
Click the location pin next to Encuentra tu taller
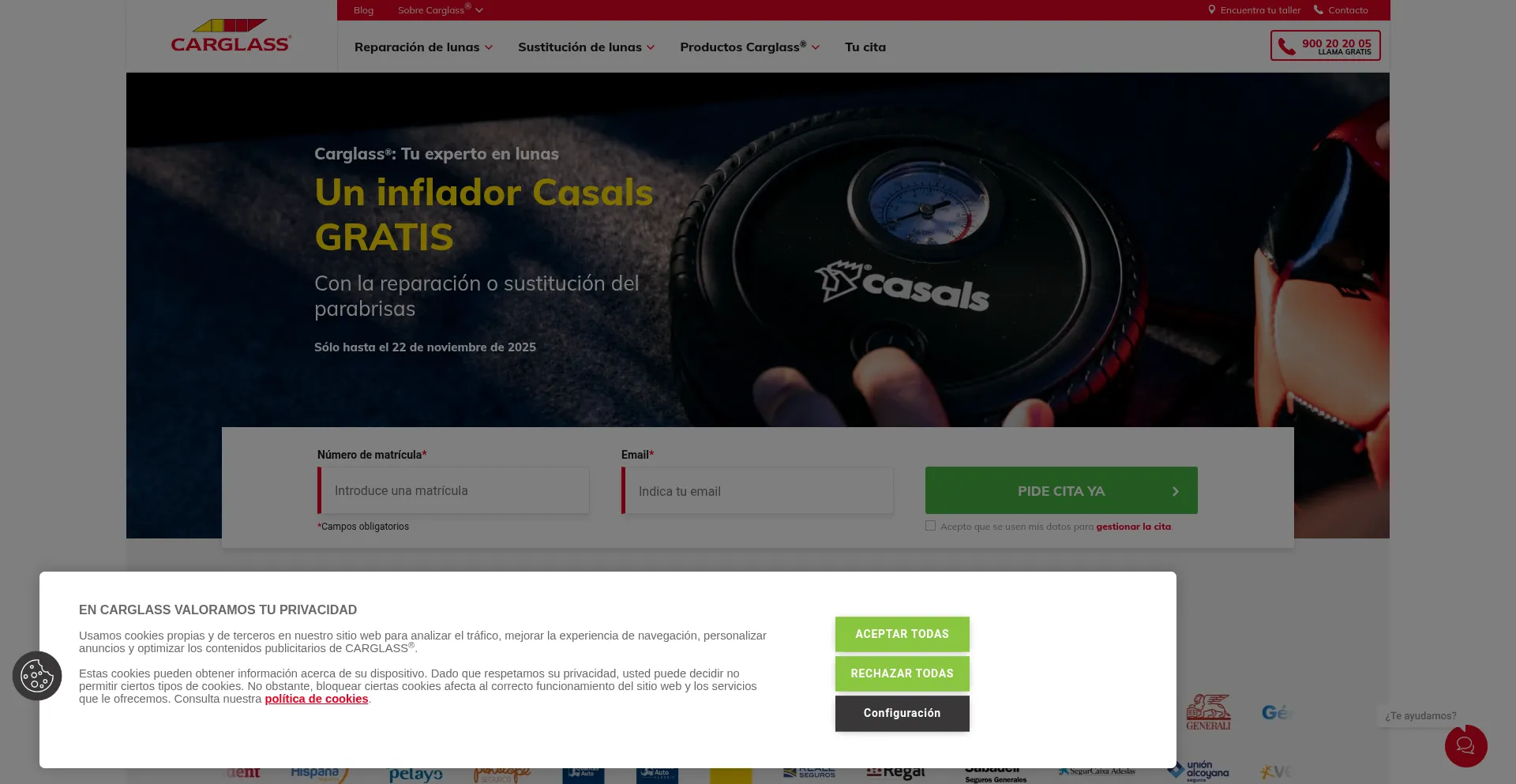1211,10
